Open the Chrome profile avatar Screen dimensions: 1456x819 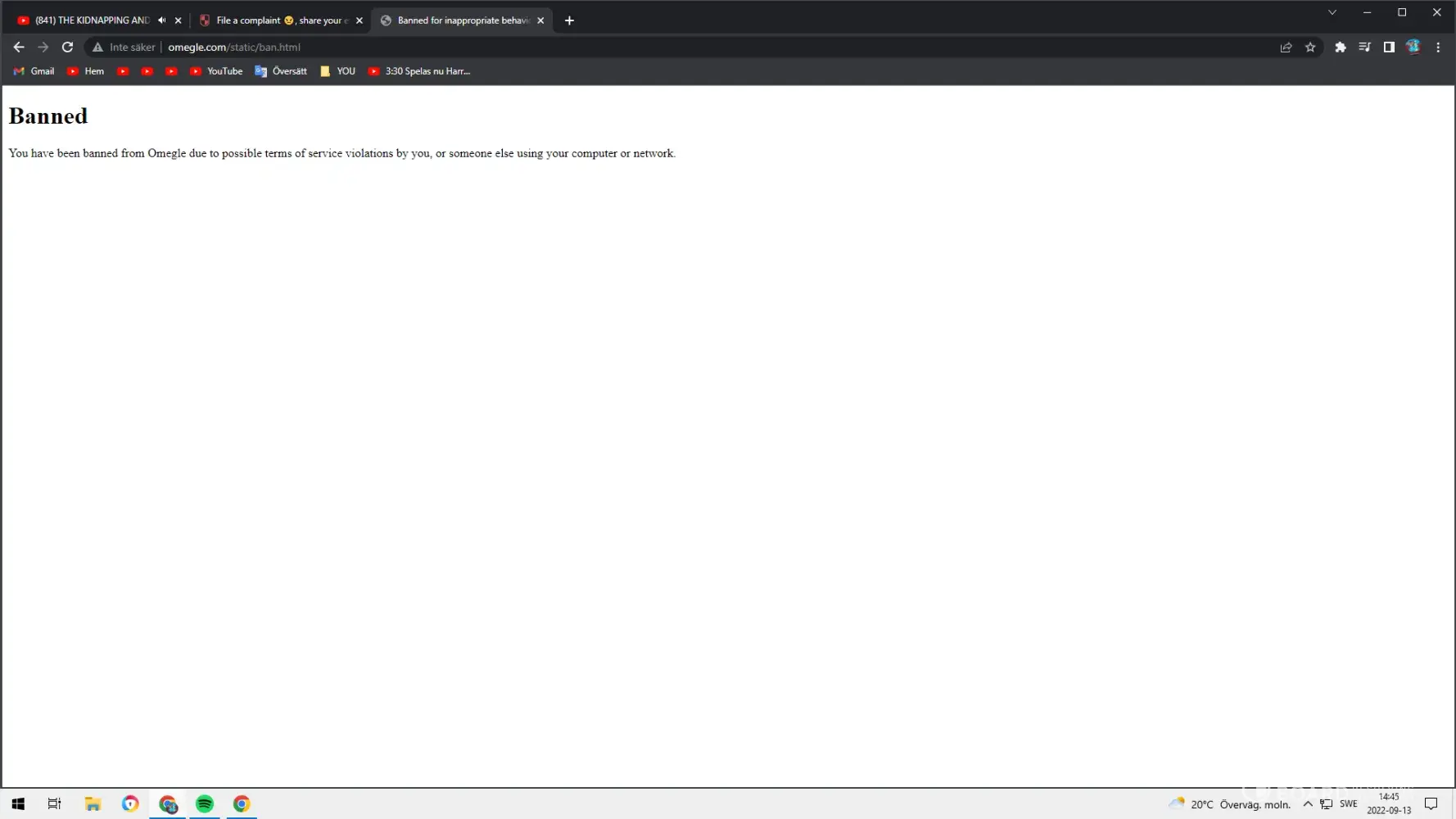click(x=1413, y=47)
